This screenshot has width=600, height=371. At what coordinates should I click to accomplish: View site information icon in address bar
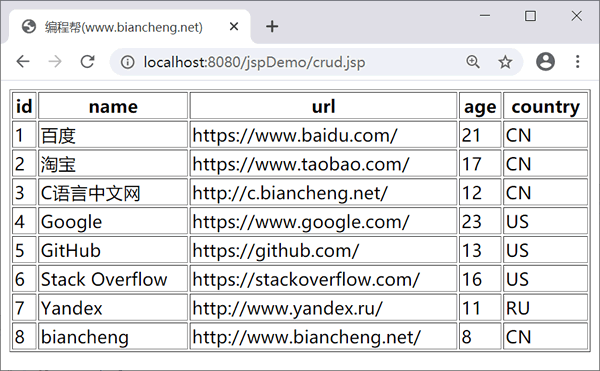click(127, 62)
